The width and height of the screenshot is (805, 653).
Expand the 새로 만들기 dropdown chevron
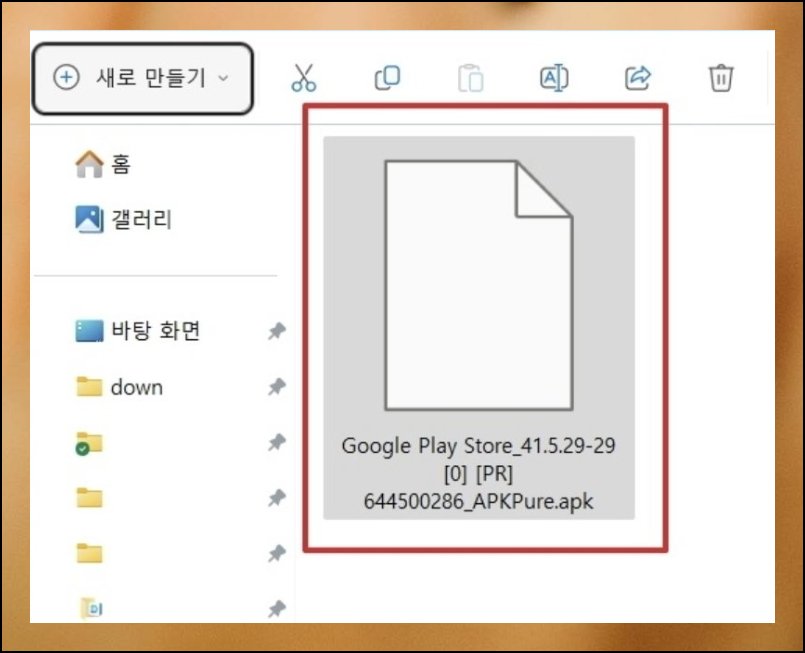[223, 79]
